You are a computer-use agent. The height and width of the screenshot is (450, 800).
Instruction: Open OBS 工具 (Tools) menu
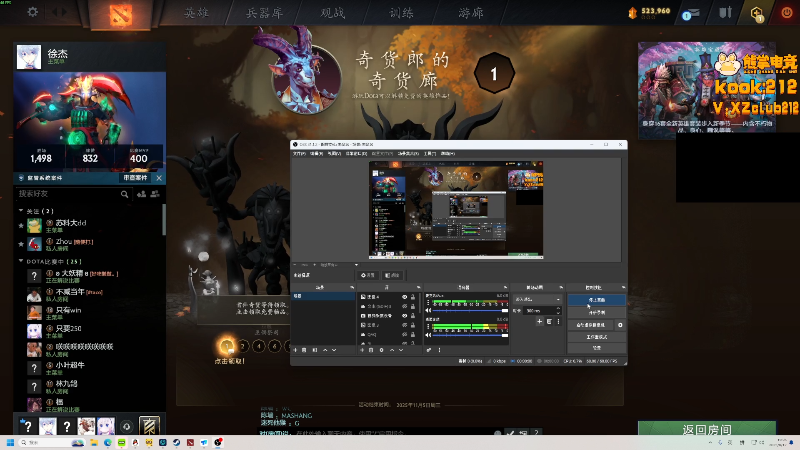pos(430,154)
